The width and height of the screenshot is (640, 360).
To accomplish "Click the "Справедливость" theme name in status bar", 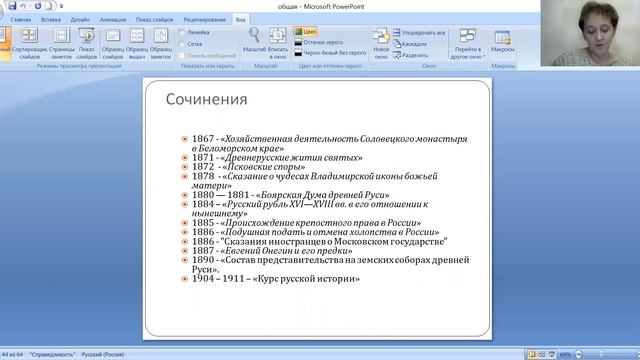I will tap(52, 355).
